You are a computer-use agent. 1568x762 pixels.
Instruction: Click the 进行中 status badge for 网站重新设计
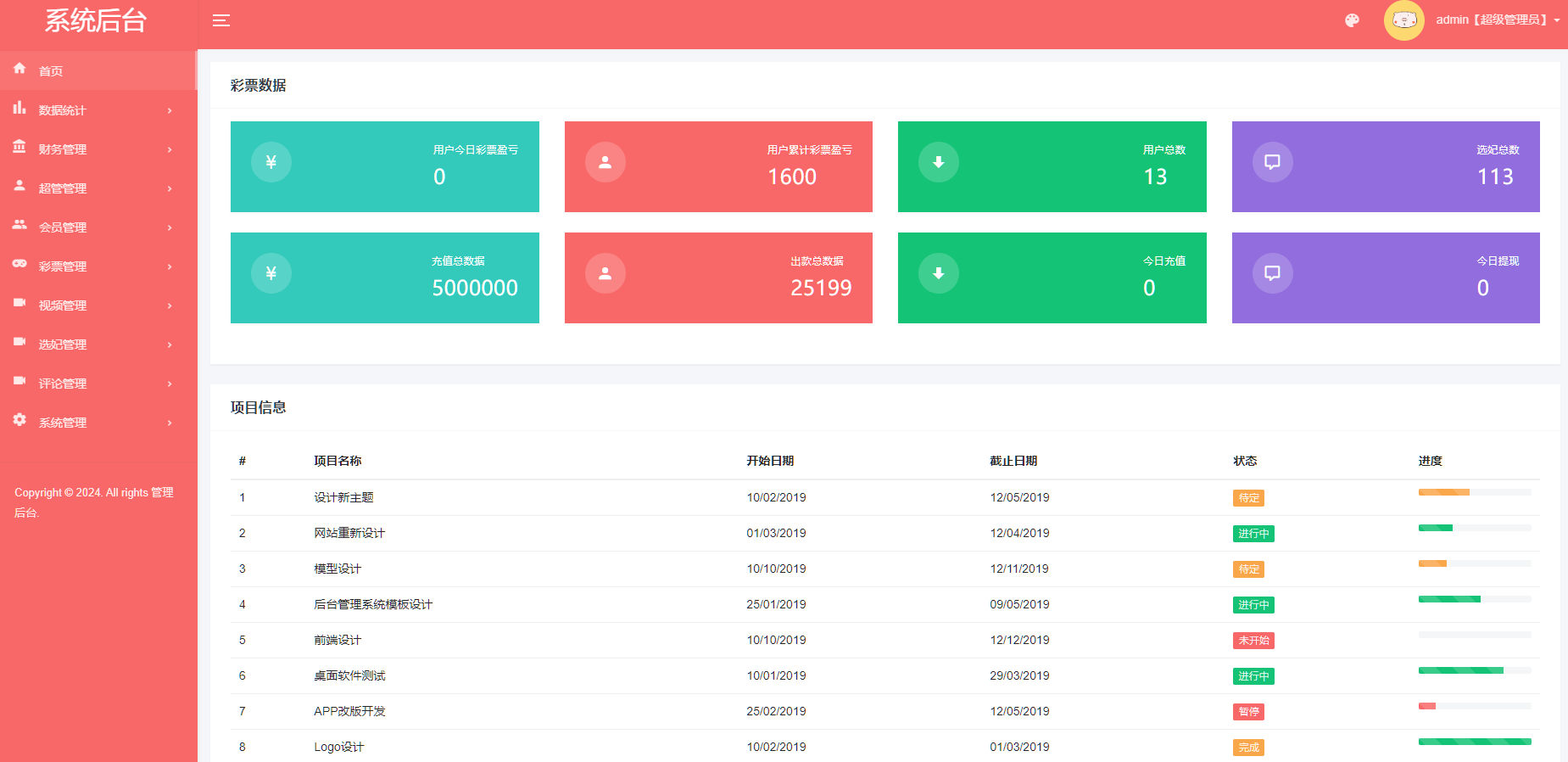1253,534
